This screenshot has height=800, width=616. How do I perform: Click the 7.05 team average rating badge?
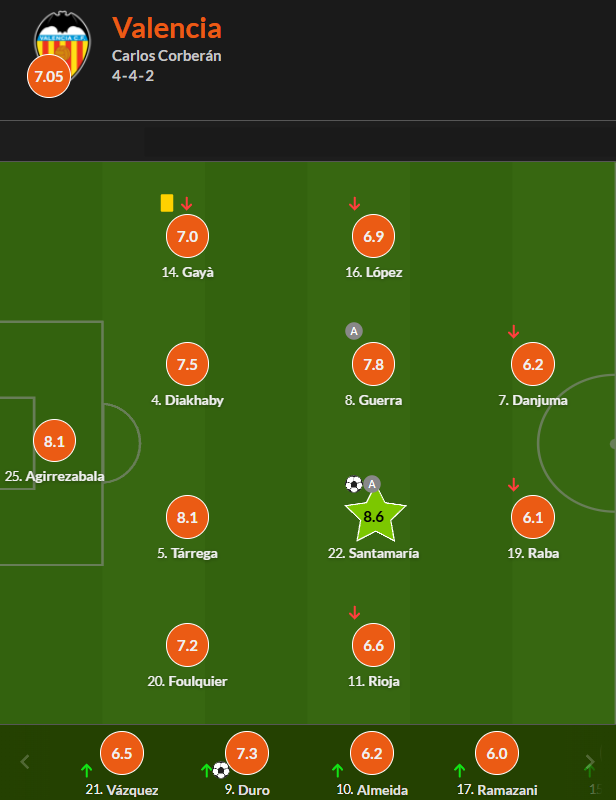[x=48, y=77]
